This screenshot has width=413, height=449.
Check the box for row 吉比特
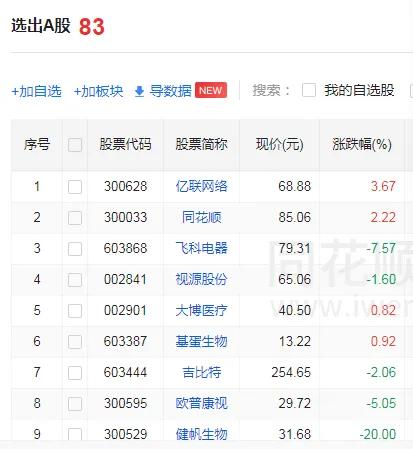click(x=75, y=373)
